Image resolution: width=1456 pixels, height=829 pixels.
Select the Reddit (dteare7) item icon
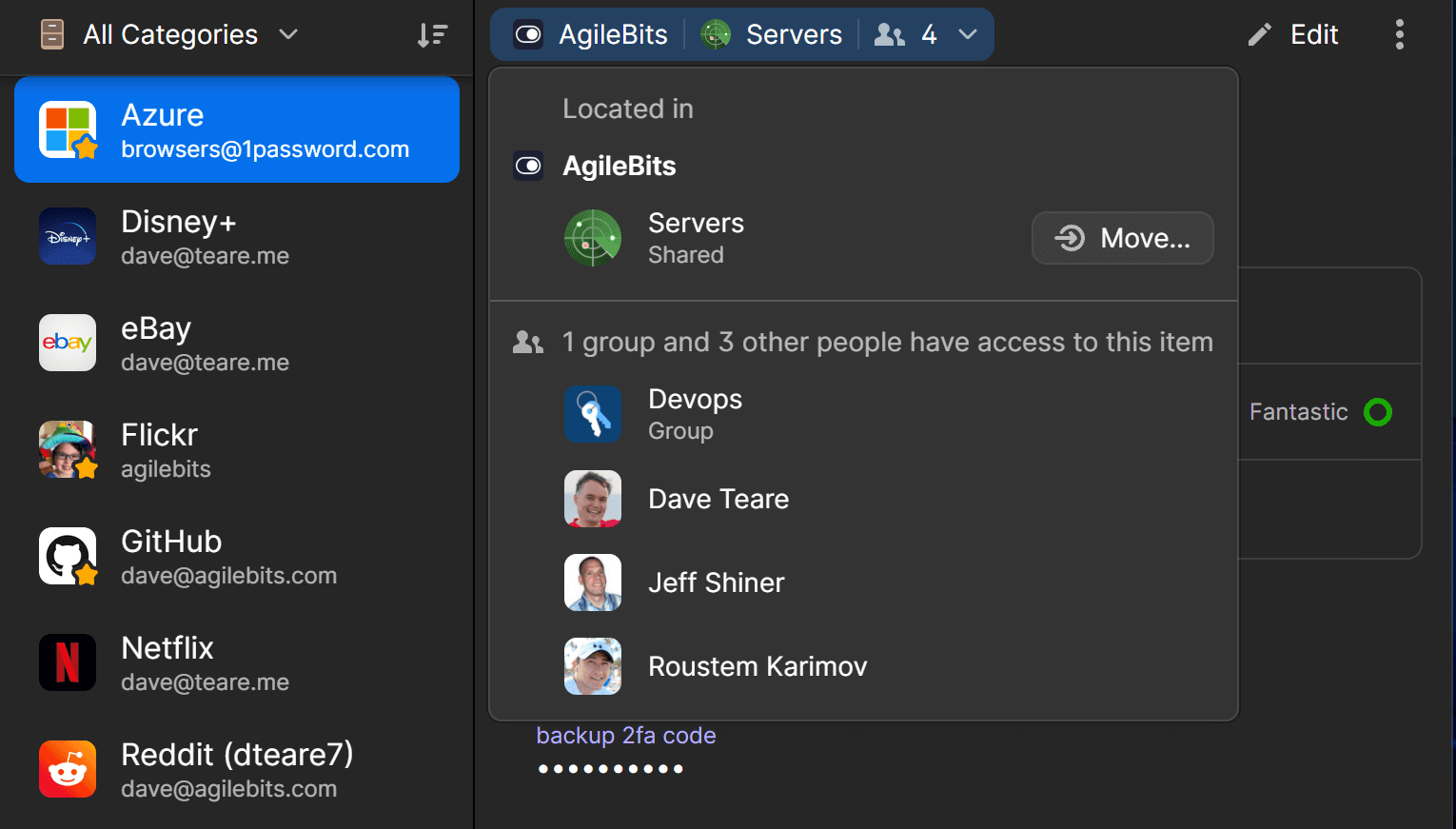[68, 769]
